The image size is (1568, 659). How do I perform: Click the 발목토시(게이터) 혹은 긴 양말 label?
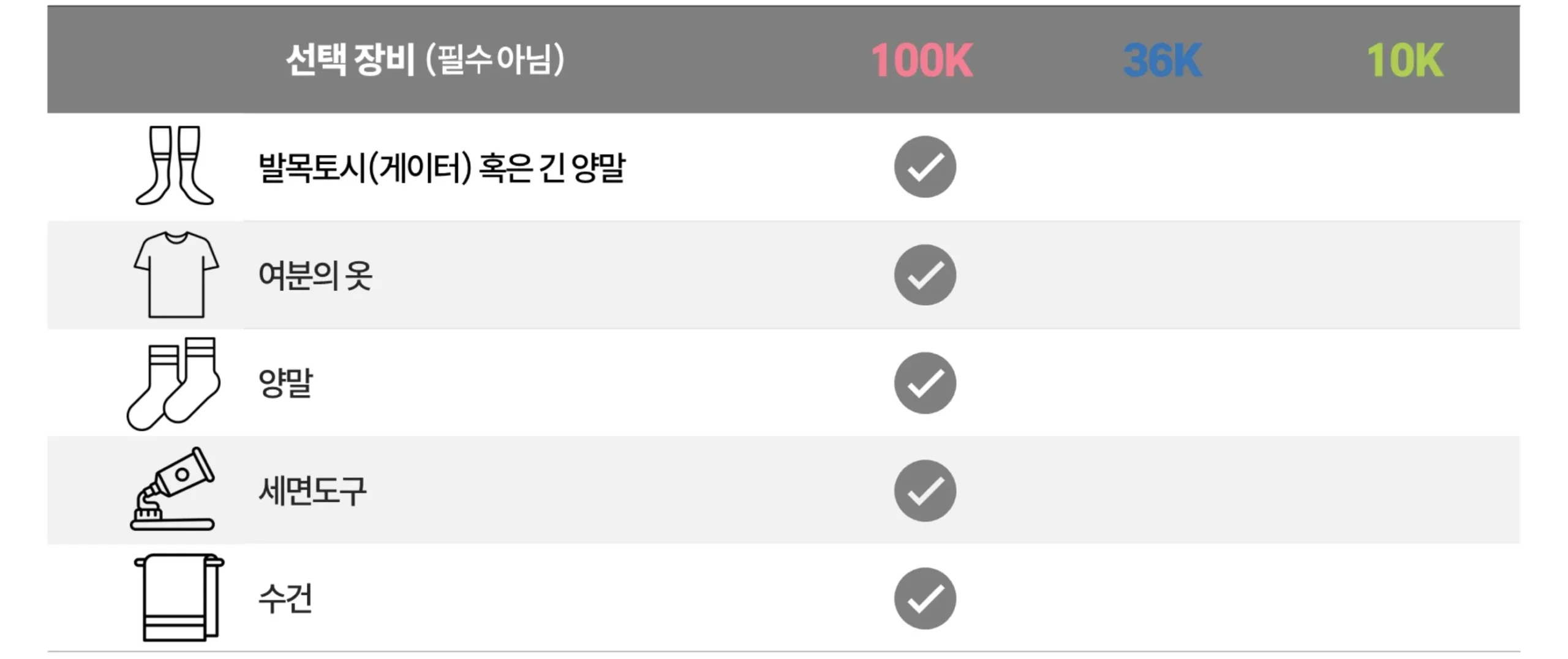coord(442,167)
